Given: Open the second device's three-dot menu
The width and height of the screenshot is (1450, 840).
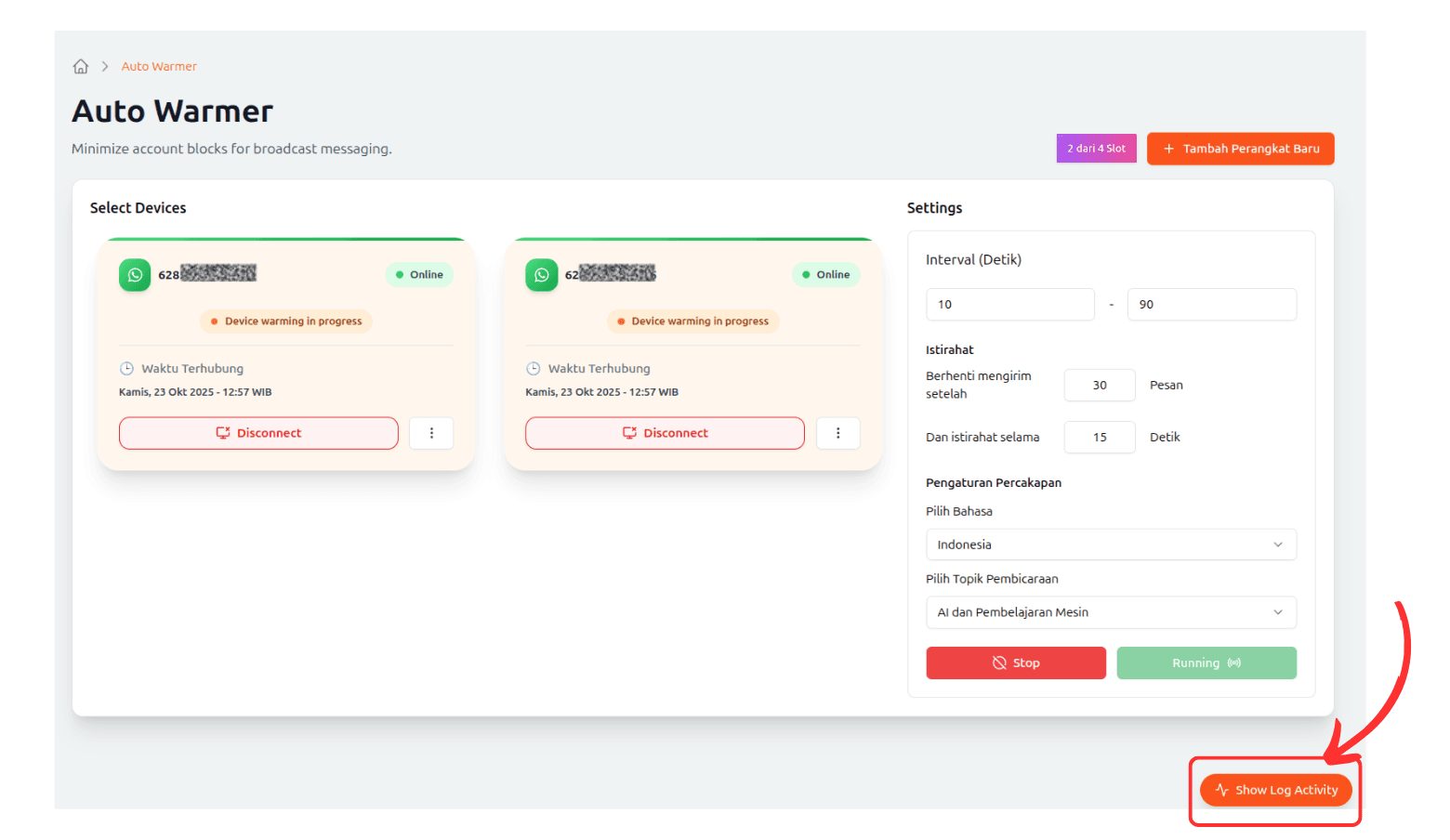Looking at the screenshot, I should pos(837,433).
